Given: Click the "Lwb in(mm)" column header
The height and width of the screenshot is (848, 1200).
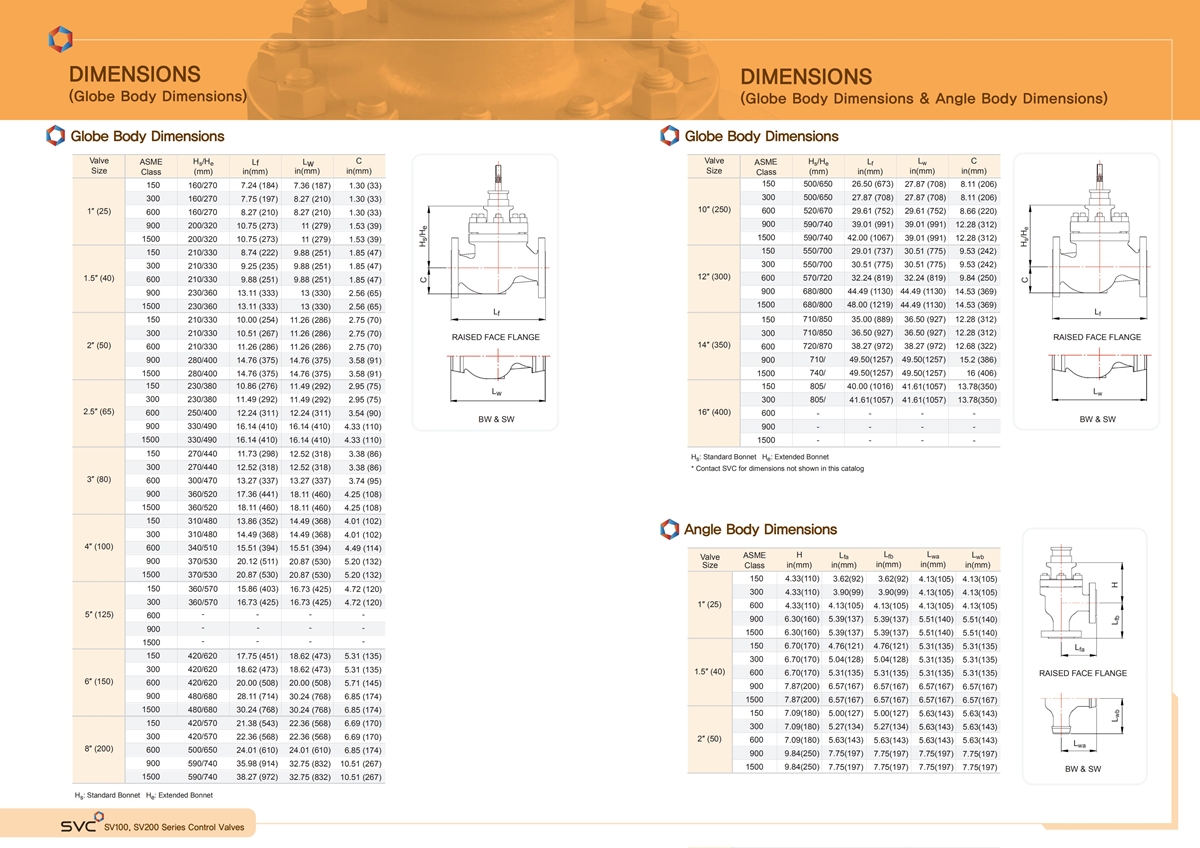Looking at the screenshot, I should point(977,560).
